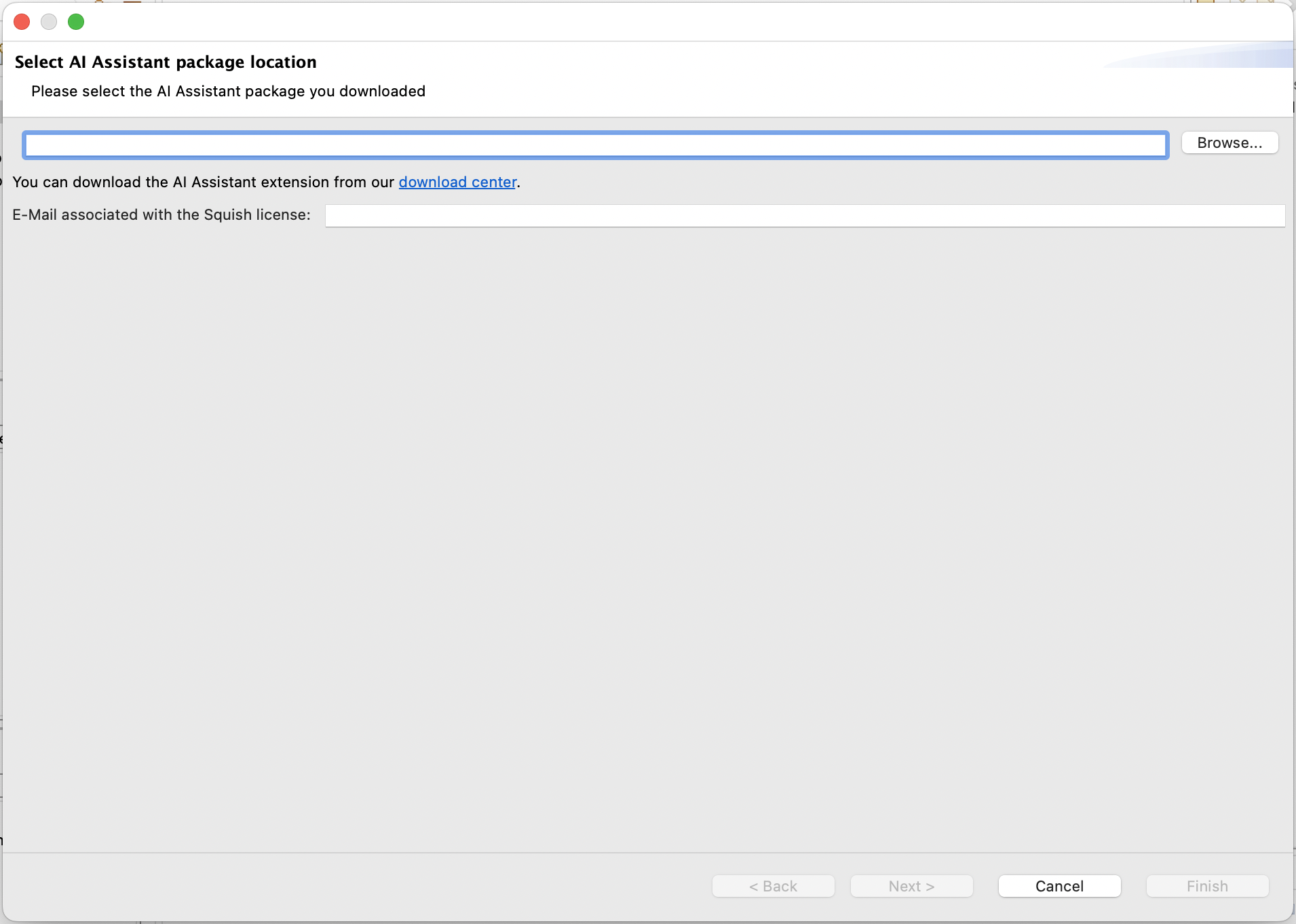
Task: Open file chooser with Browse button
Action: (x=1229, y=143)
